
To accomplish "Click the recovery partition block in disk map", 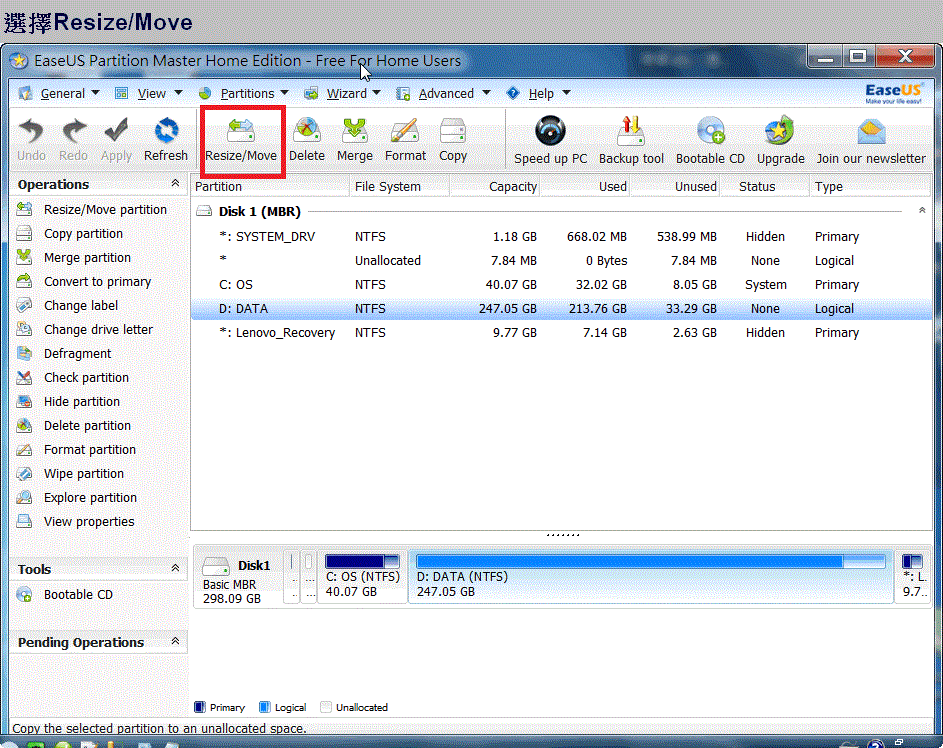I will click(913, 576).
